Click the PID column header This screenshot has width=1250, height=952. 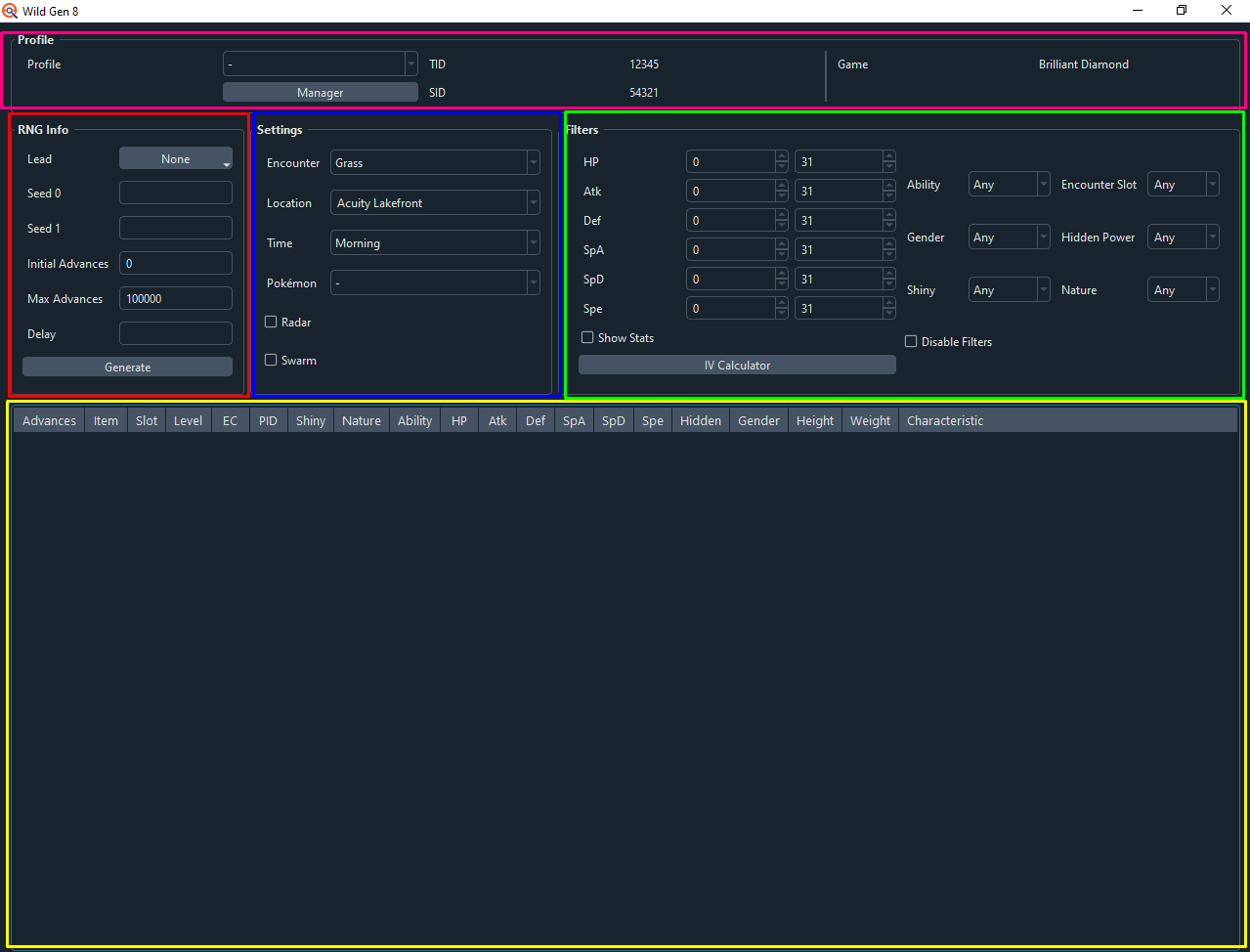pyautogui.click(x=268, y=421)
